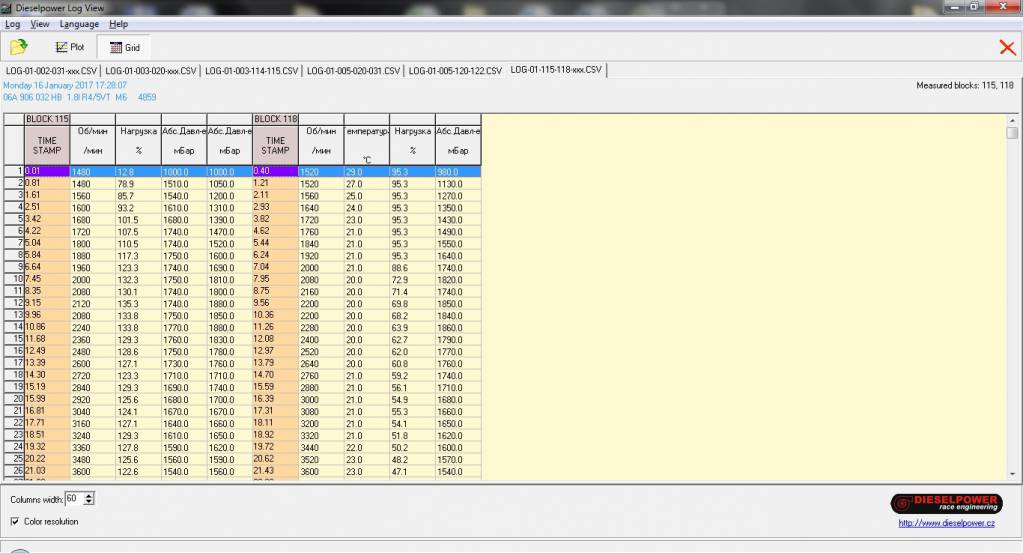Click the BLOCK 115 column header
This screenshot has width=1023, height=553.
[47, 119]
